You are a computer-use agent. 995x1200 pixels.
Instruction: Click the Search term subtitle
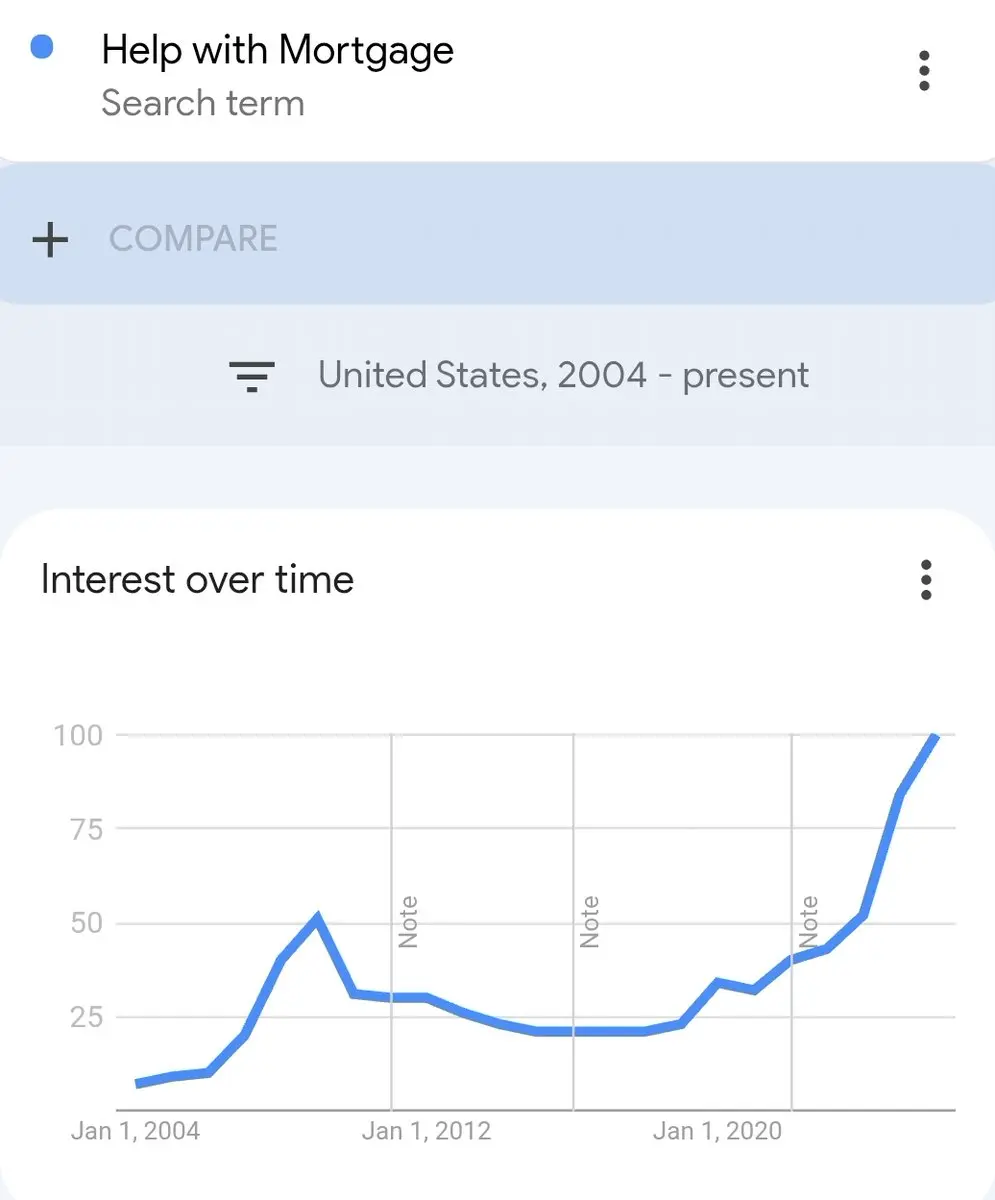pos(203,103)
